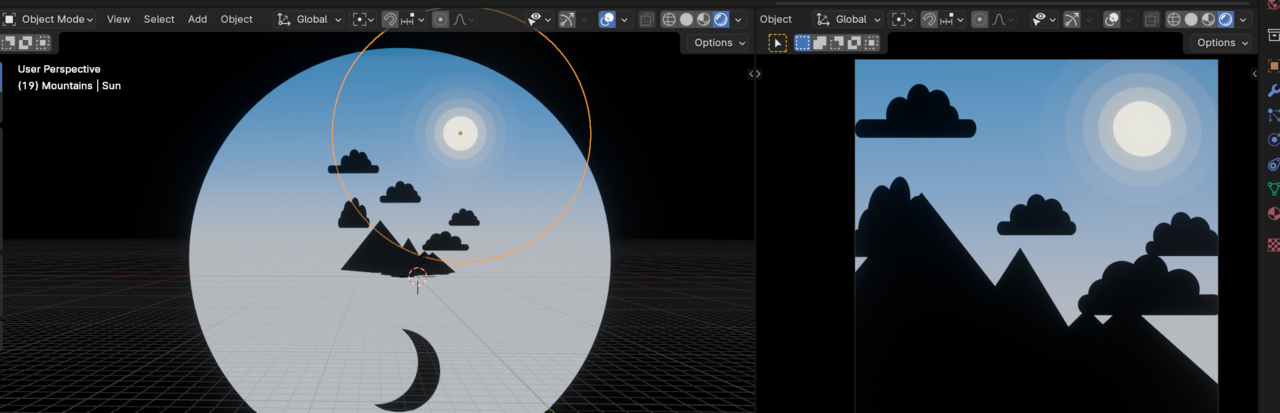Click the Options button in left viewport
This screenshot has height=413, width=1280.
[719, 43]
